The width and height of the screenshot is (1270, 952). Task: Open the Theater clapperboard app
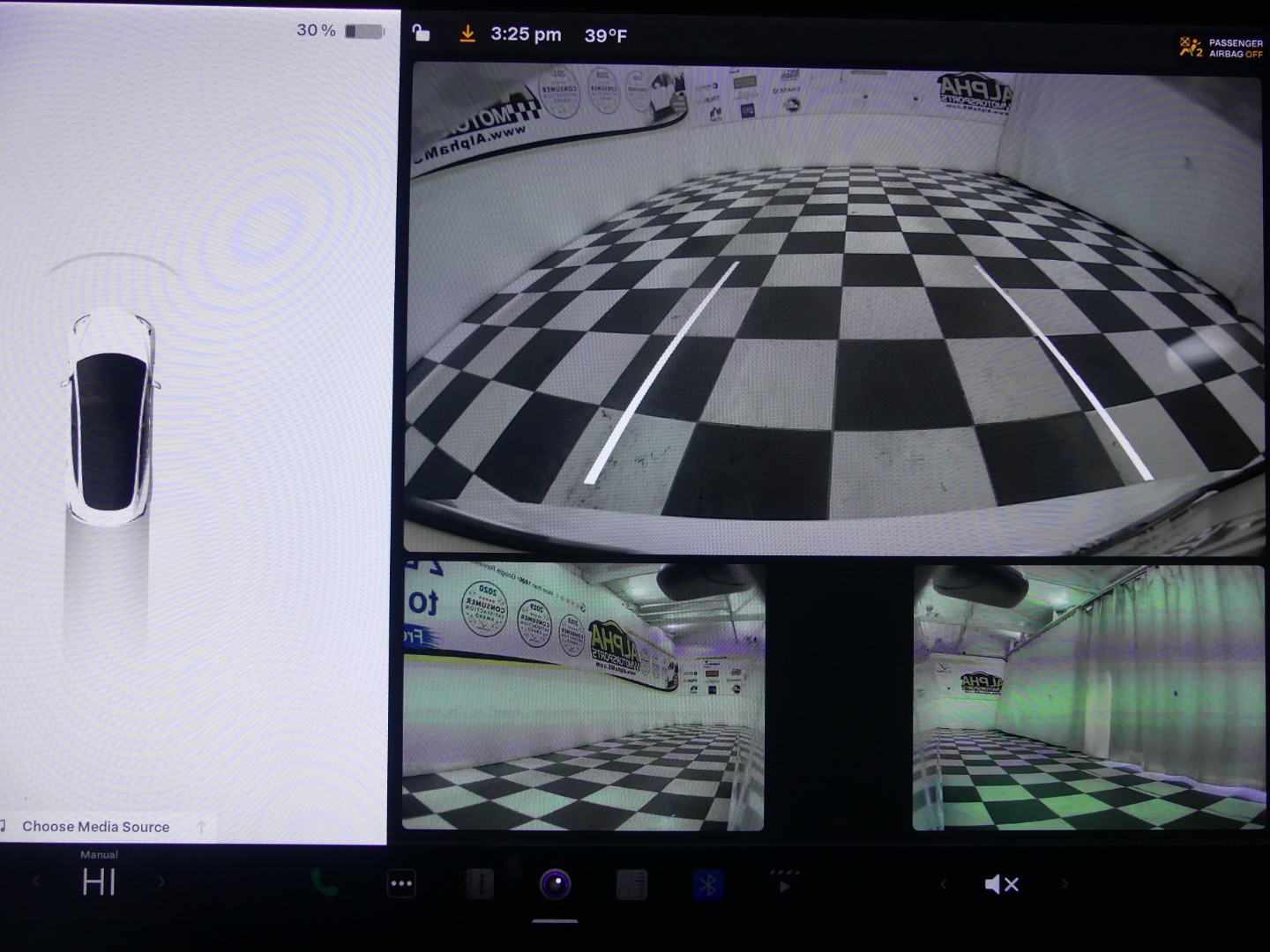click(784, 883)
